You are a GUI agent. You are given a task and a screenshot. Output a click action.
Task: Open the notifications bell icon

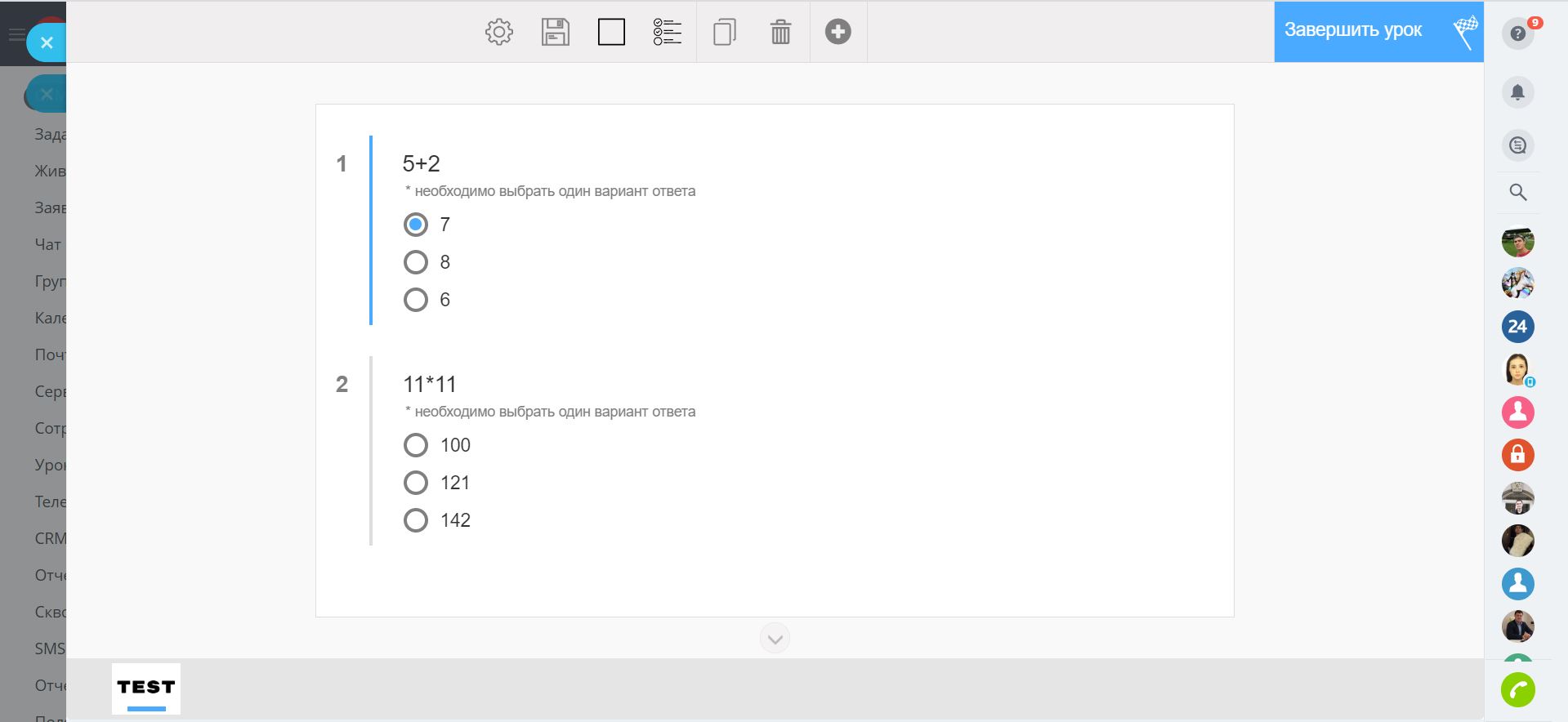click(1518, 92)
